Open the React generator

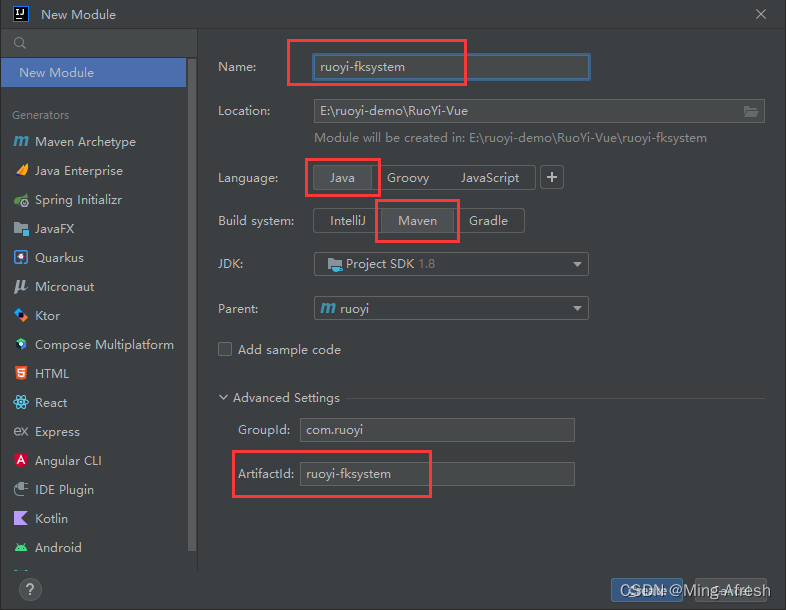[51, 403]
